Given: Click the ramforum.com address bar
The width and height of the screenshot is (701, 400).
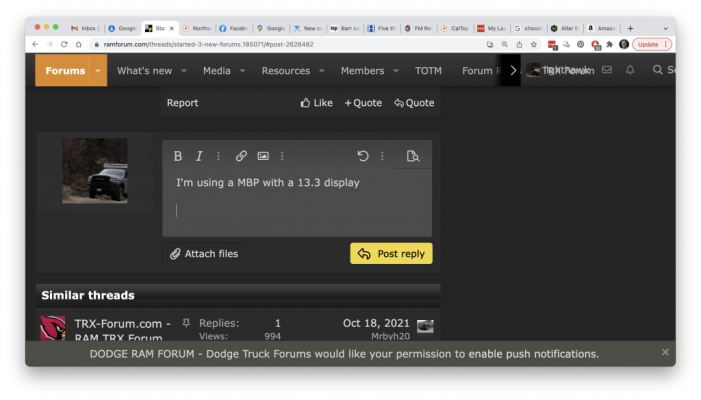Looking at the screenshot, I should [x=286, y=44].
